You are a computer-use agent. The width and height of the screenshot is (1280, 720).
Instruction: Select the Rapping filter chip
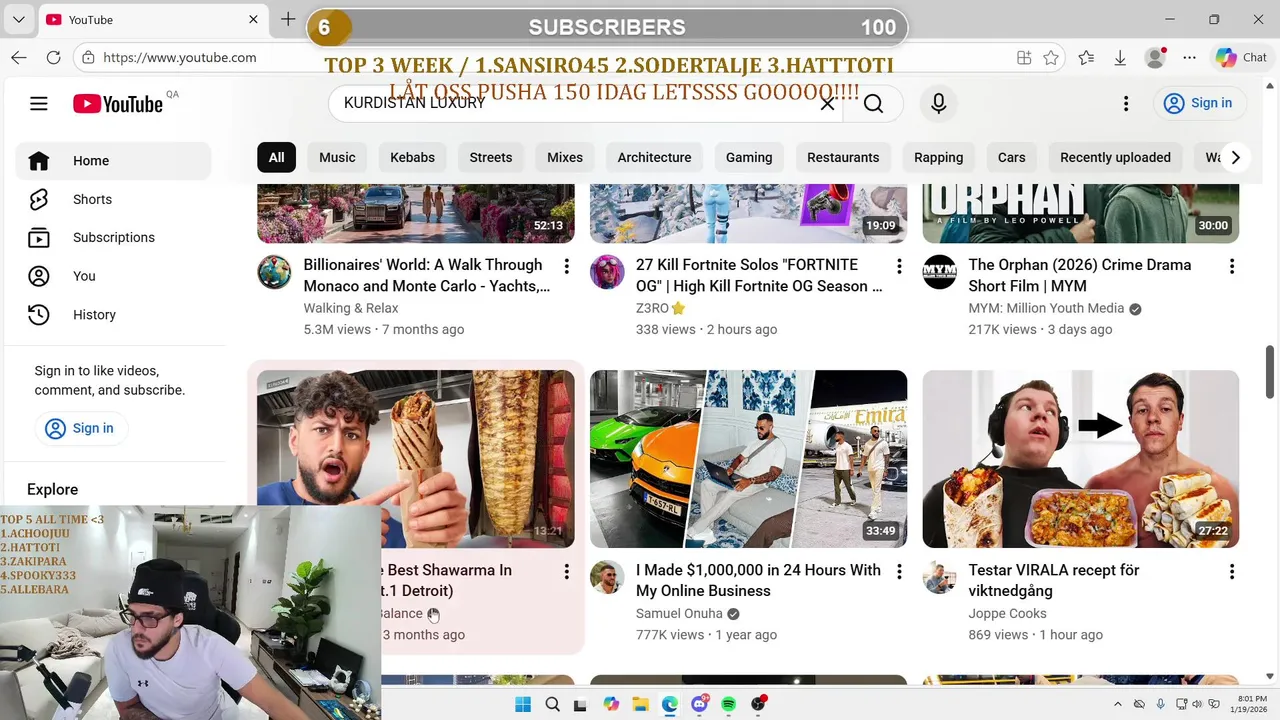tap(938, 157)
